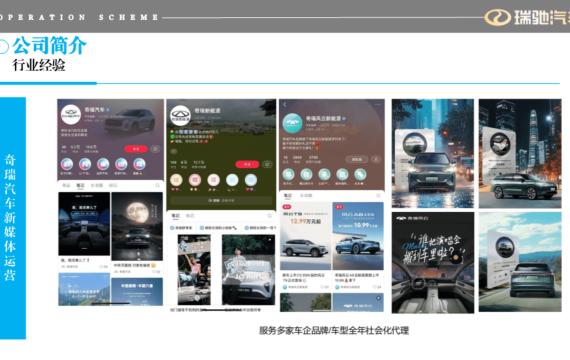
Task: Open the girl in pink note thumbnail
Action: click(x=194, y=269)
